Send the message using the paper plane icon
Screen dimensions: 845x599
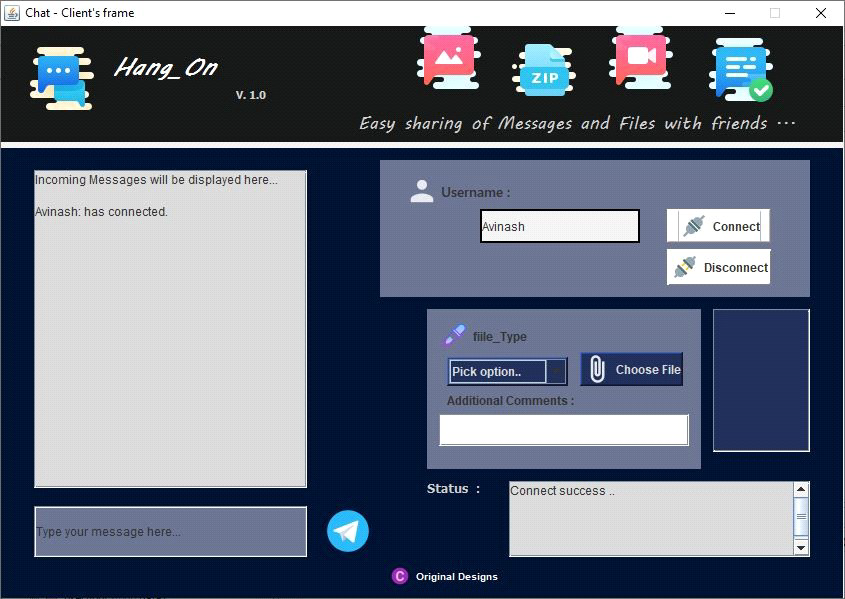click(347, 531)
